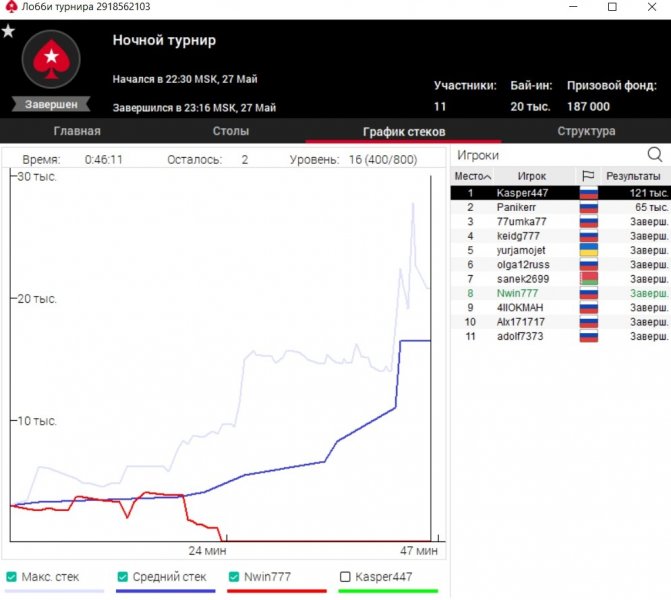671x600 pixels.
Task: Click Kasper447's Russian flag icon
Action: pos(588,192)
